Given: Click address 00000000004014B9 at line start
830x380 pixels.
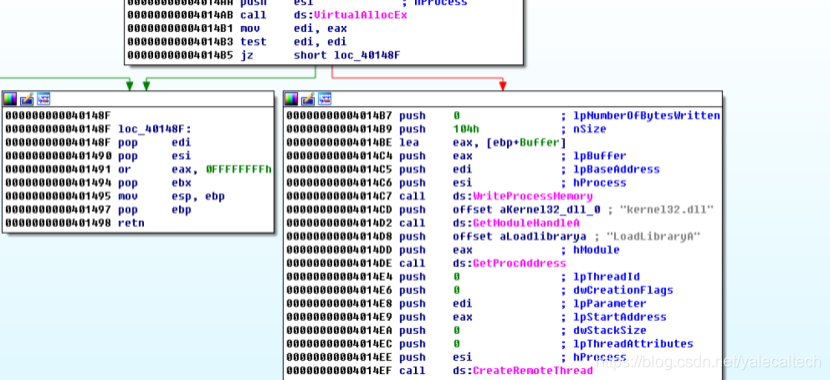Looking at the screenshot, I should pyautogui.click(x=340, y=129).
